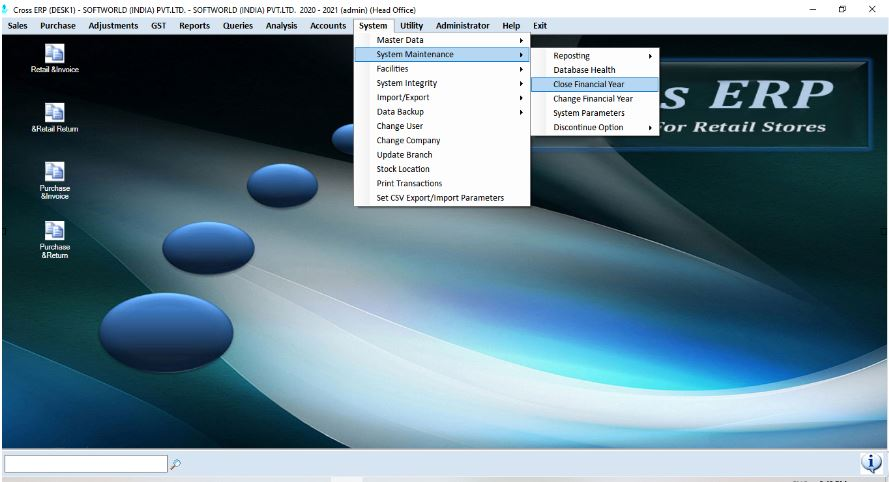The height and width of the screenshot is (482, 889).
Task: Select Close Financial Year menu entry
Action: point(589,85)
